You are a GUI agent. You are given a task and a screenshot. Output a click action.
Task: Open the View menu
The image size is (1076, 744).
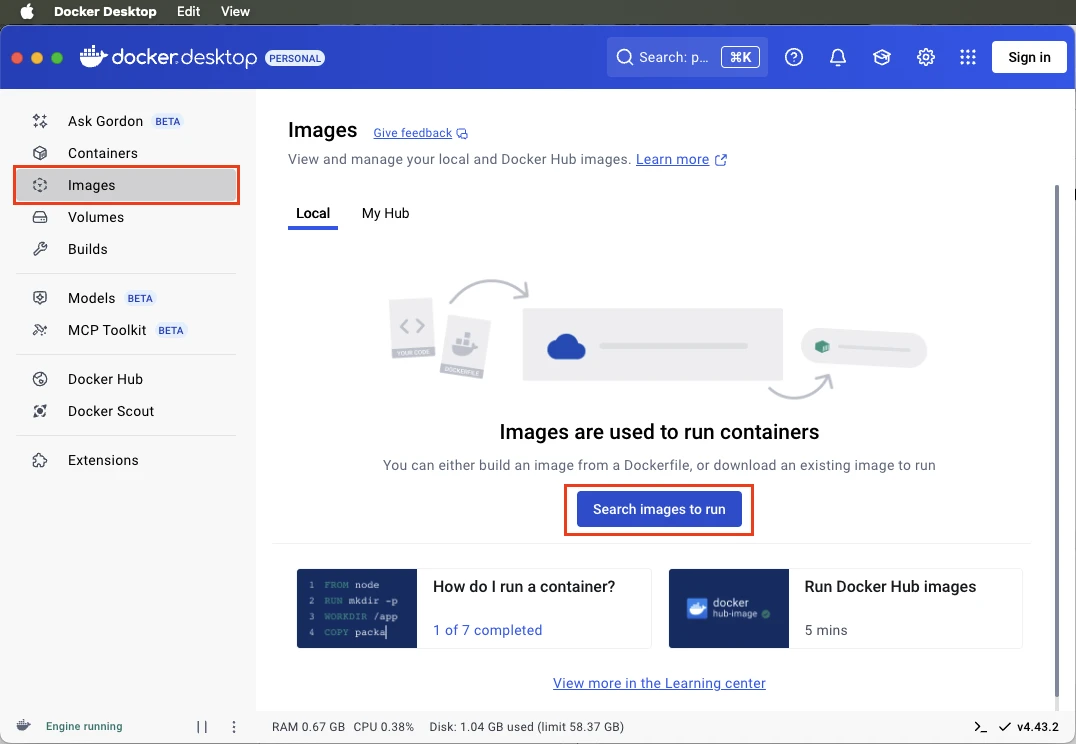pyautogui.click(x=235, y=12)
